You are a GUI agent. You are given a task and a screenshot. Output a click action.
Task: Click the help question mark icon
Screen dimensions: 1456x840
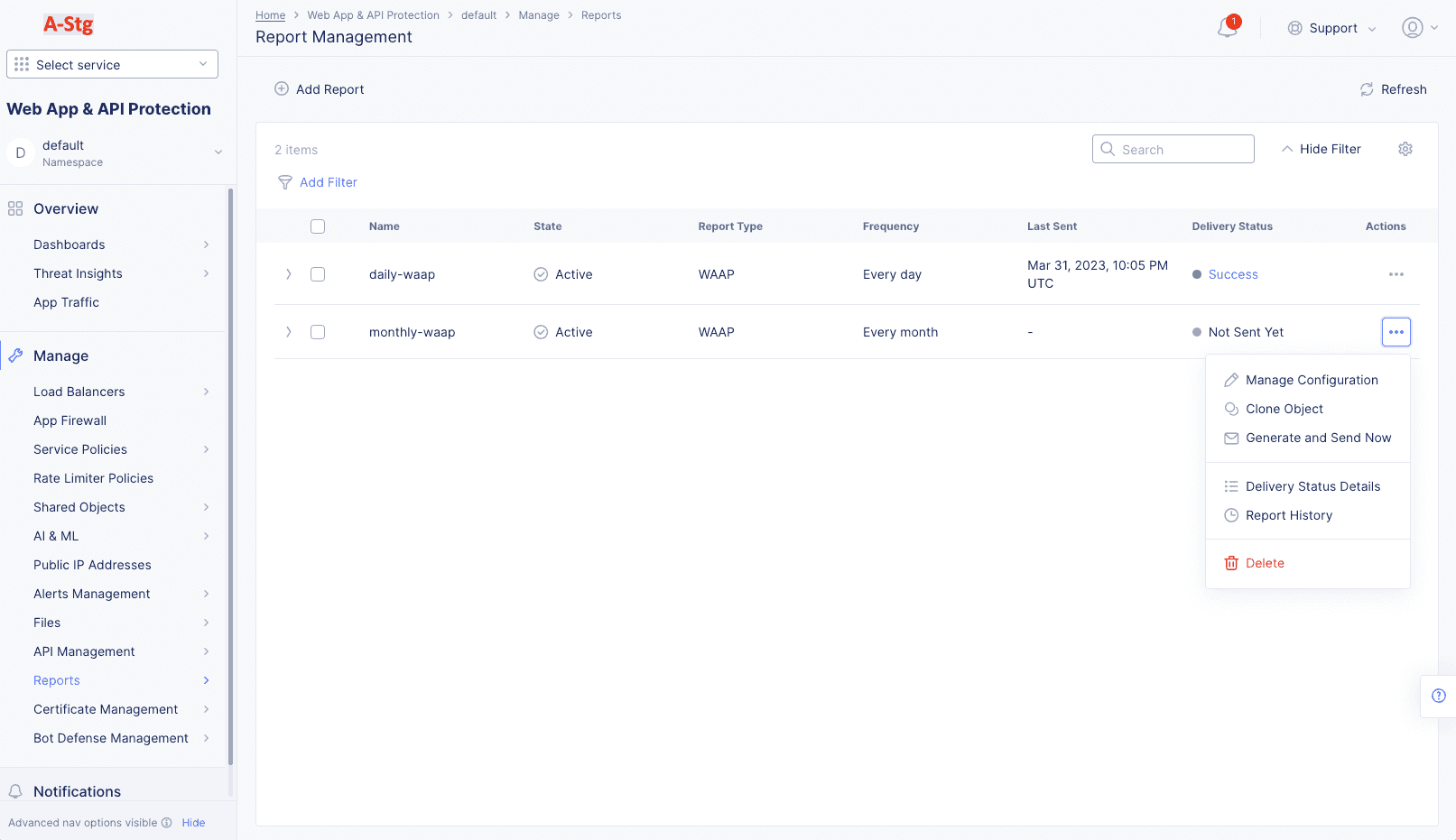pyautogui.click(x=1439, y=696)
